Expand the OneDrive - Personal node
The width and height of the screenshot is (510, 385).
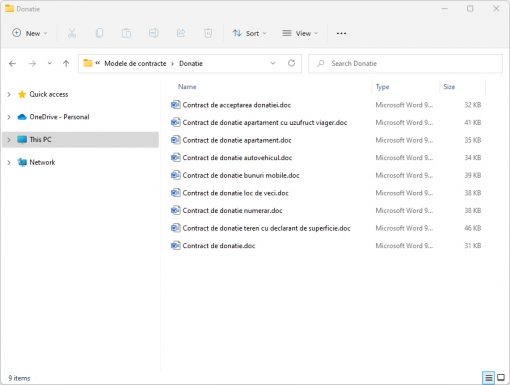pyautogui.click(x=9, y=117)
